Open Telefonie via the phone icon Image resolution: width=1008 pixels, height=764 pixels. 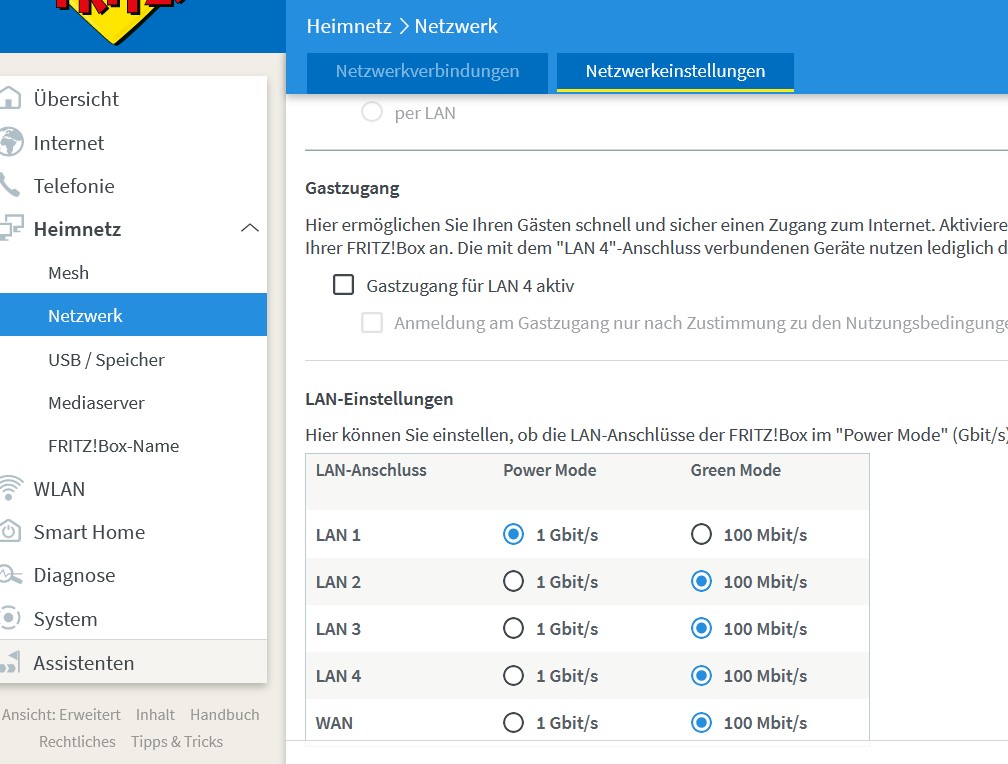[x=14, y=186]
